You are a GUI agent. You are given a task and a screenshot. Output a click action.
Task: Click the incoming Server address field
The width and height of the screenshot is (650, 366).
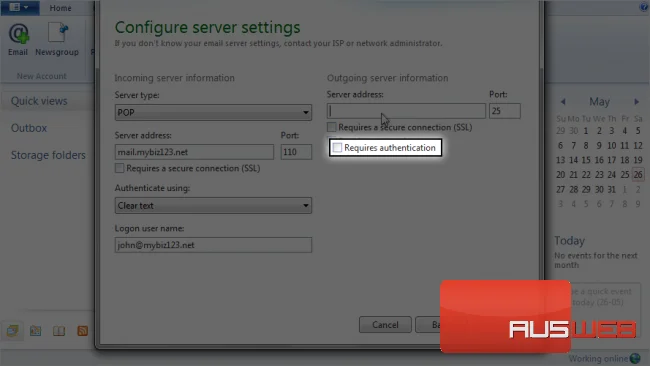pos(194,152)
